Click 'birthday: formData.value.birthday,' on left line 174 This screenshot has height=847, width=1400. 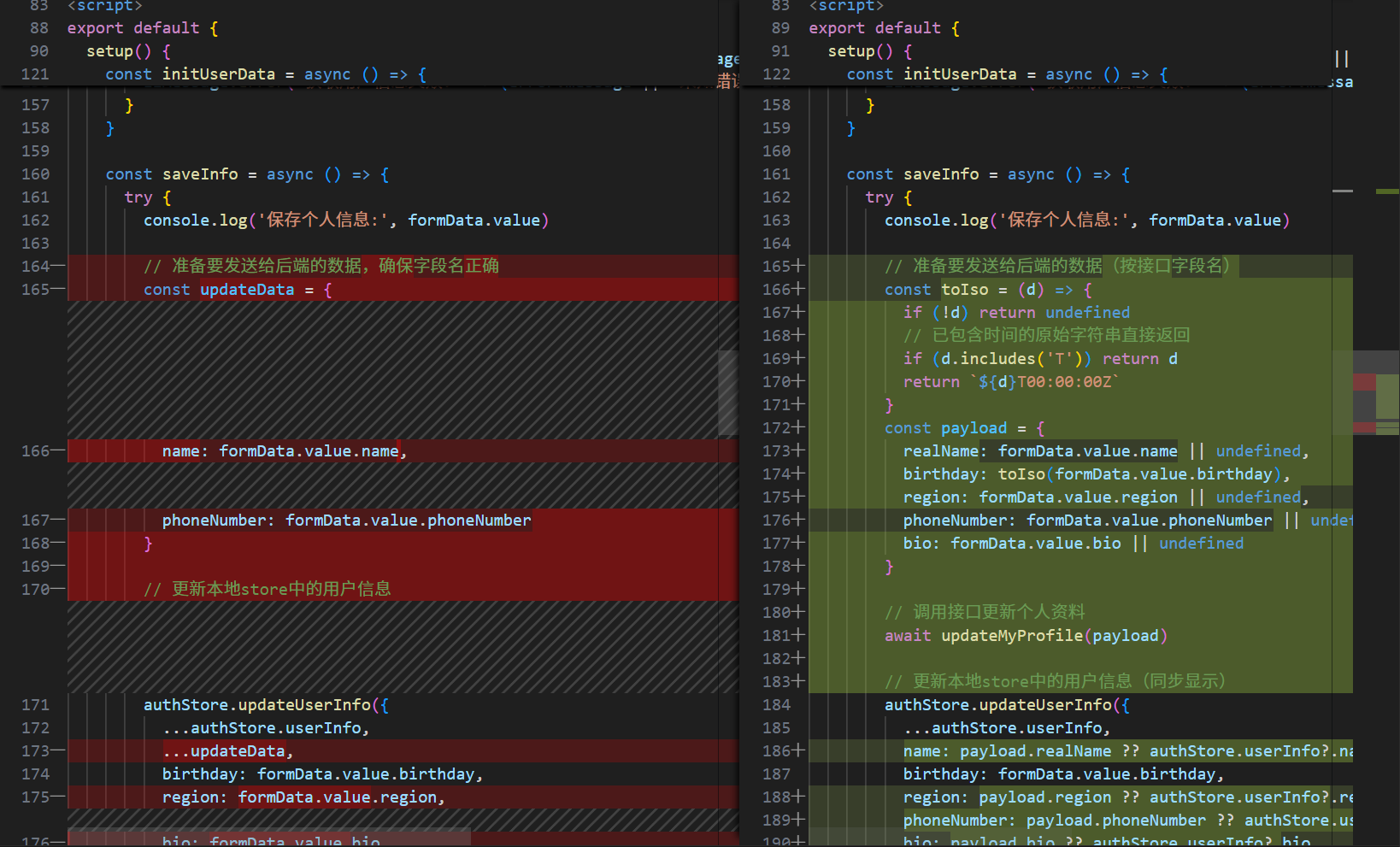coord(323,774)
